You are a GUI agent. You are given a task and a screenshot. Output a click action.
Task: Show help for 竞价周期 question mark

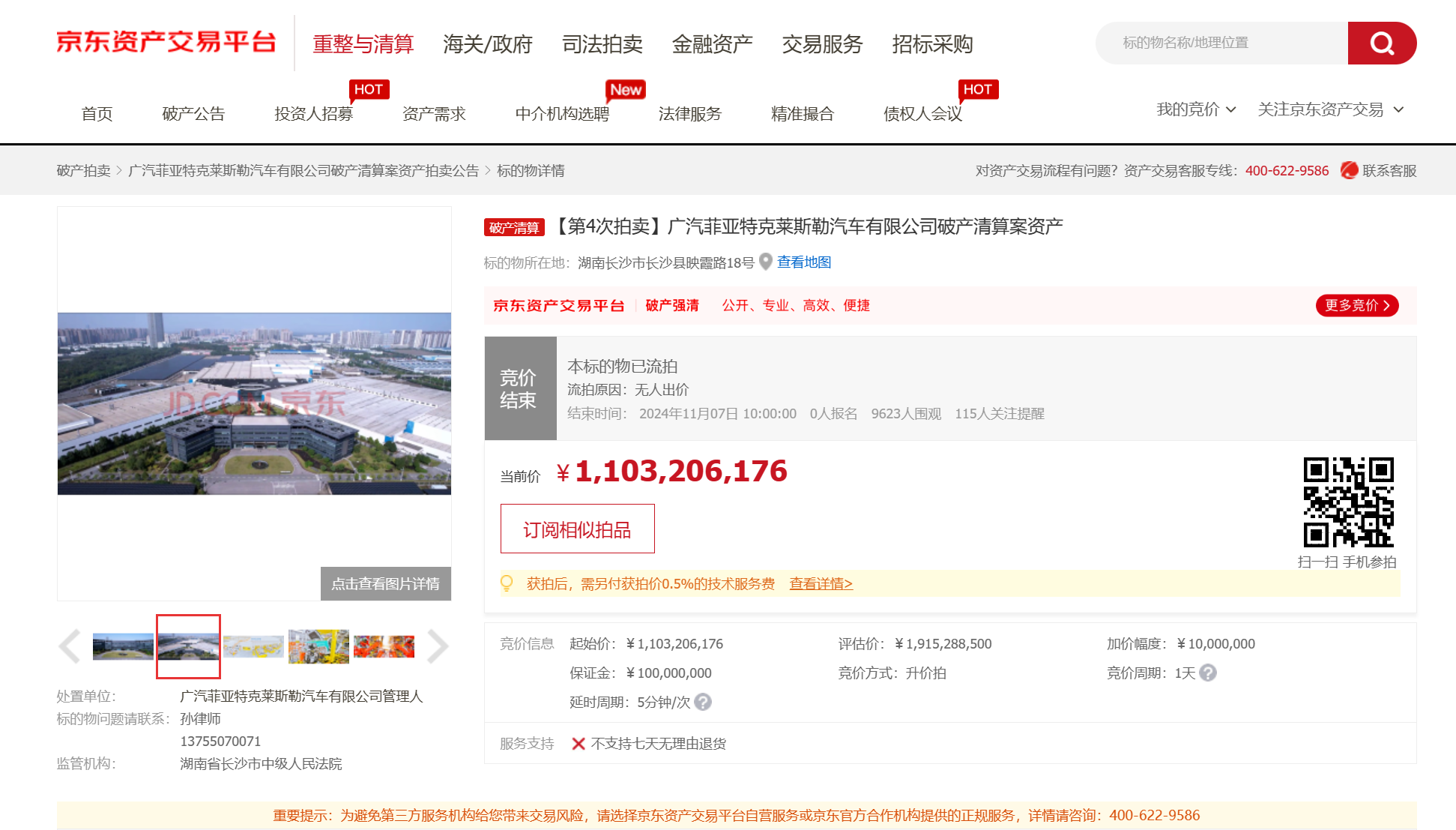[x=1208, y=673]
